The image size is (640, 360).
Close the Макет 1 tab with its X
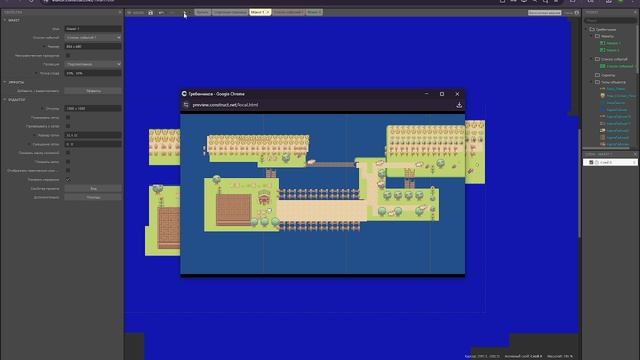tap(268, 12)
